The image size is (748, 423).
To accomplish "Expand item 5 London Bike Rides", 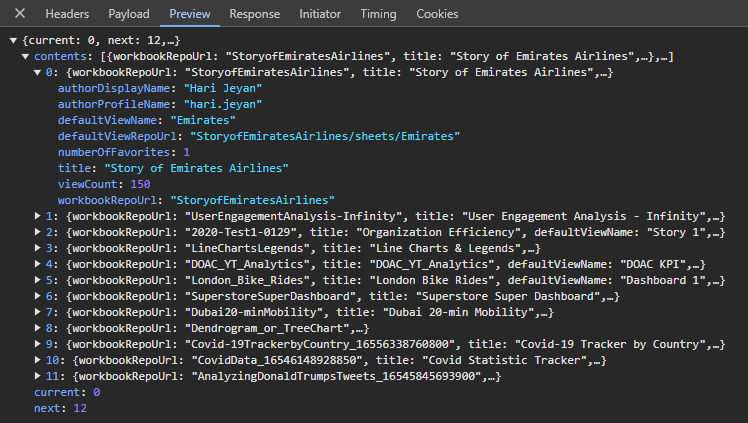I will coord(38,280).
